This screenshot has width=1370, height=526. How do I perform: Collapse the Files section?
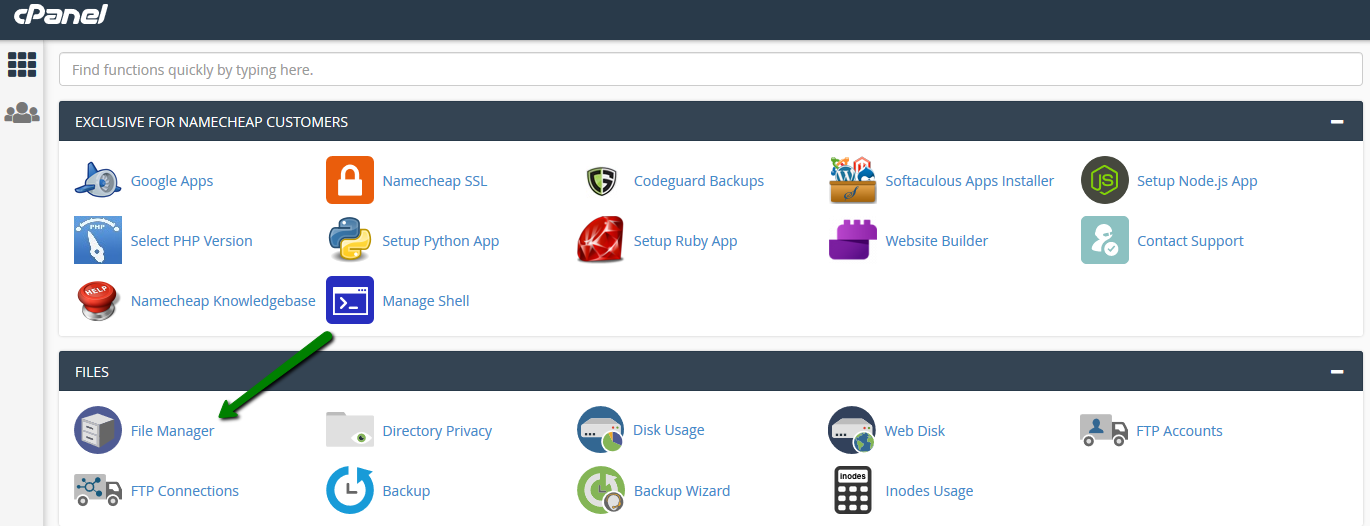click(x=1337, y=372)
